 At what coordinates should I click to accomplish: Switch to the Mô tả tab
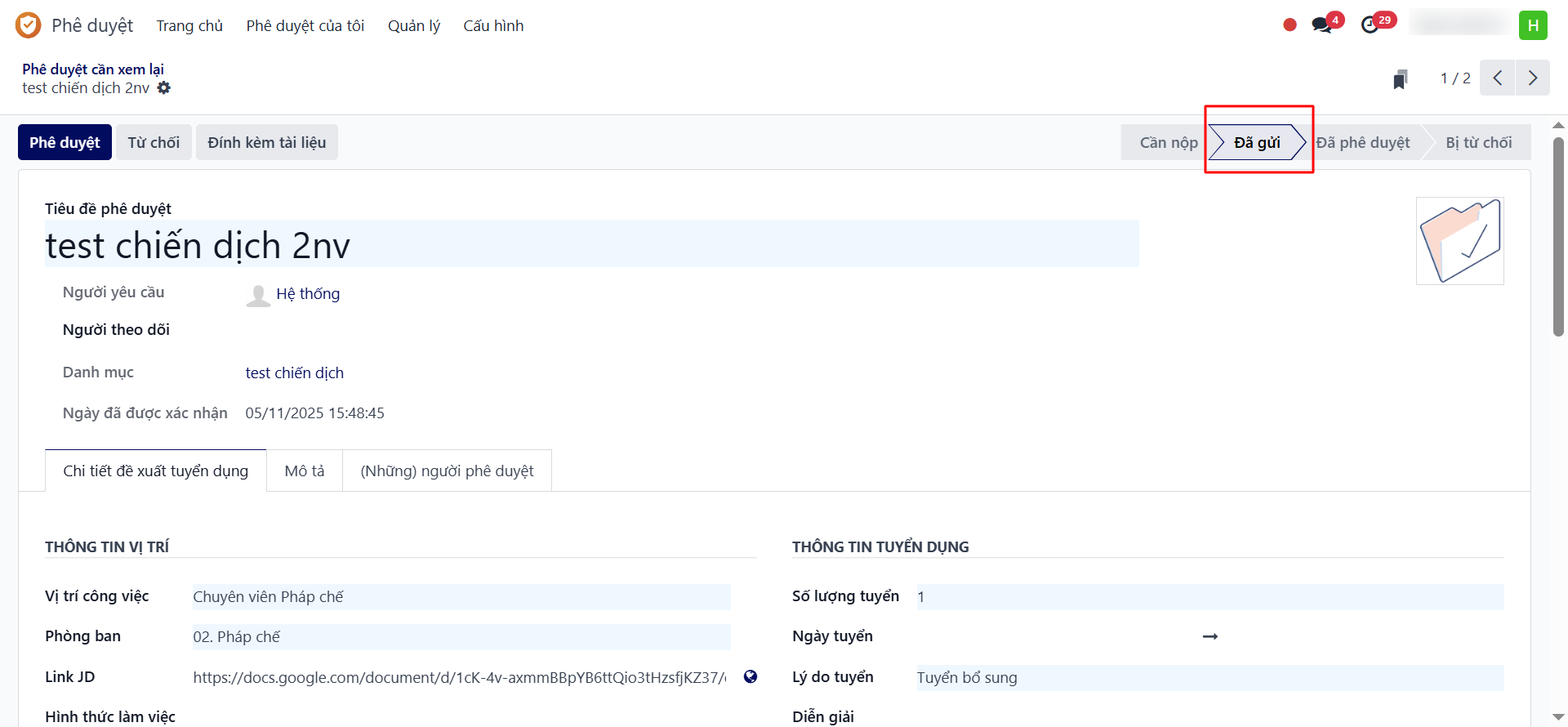305,471
